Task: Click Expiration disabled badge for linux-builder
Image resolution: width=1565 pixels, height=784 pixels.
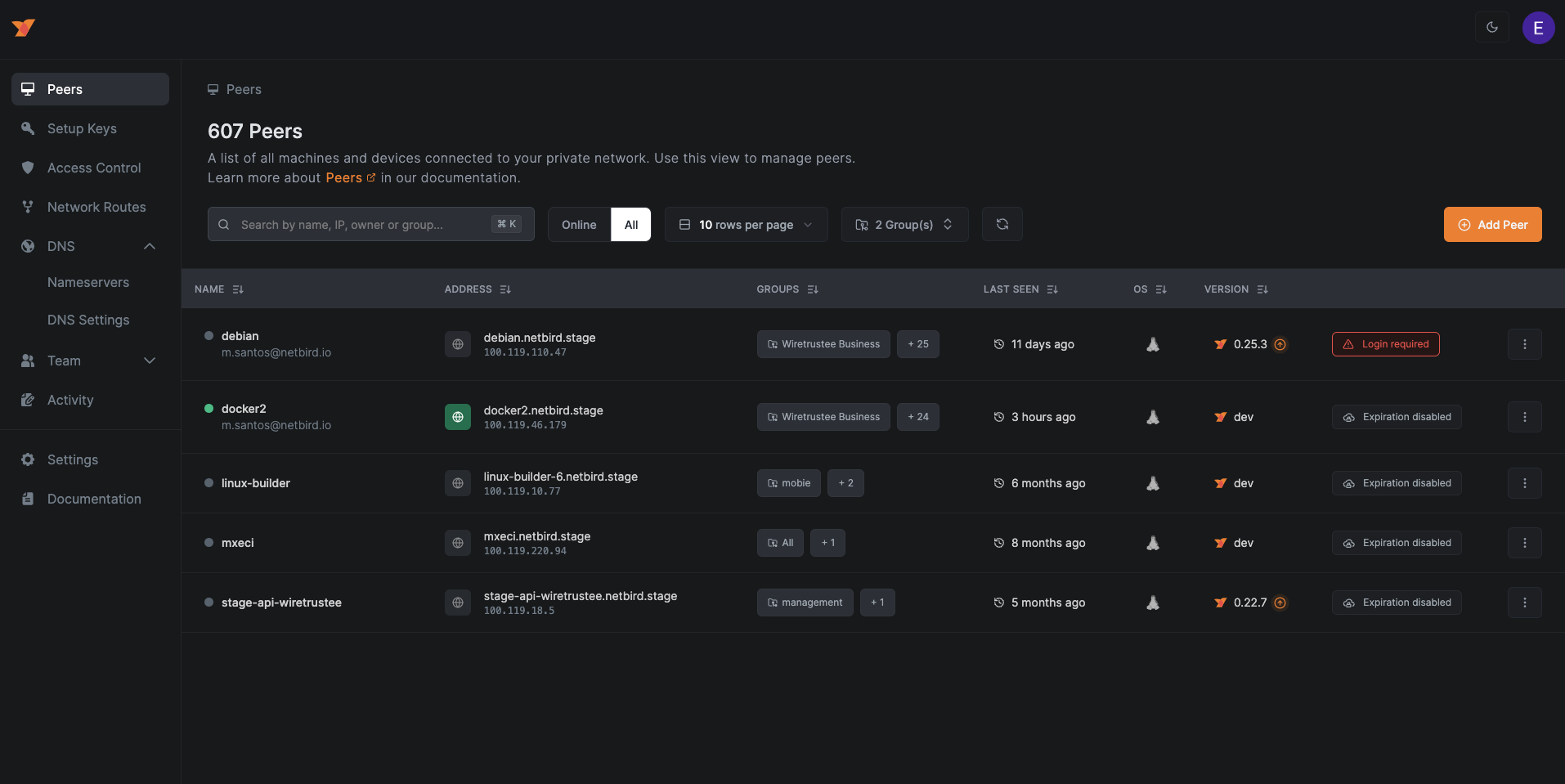Action: click(x=1397, y=483)
